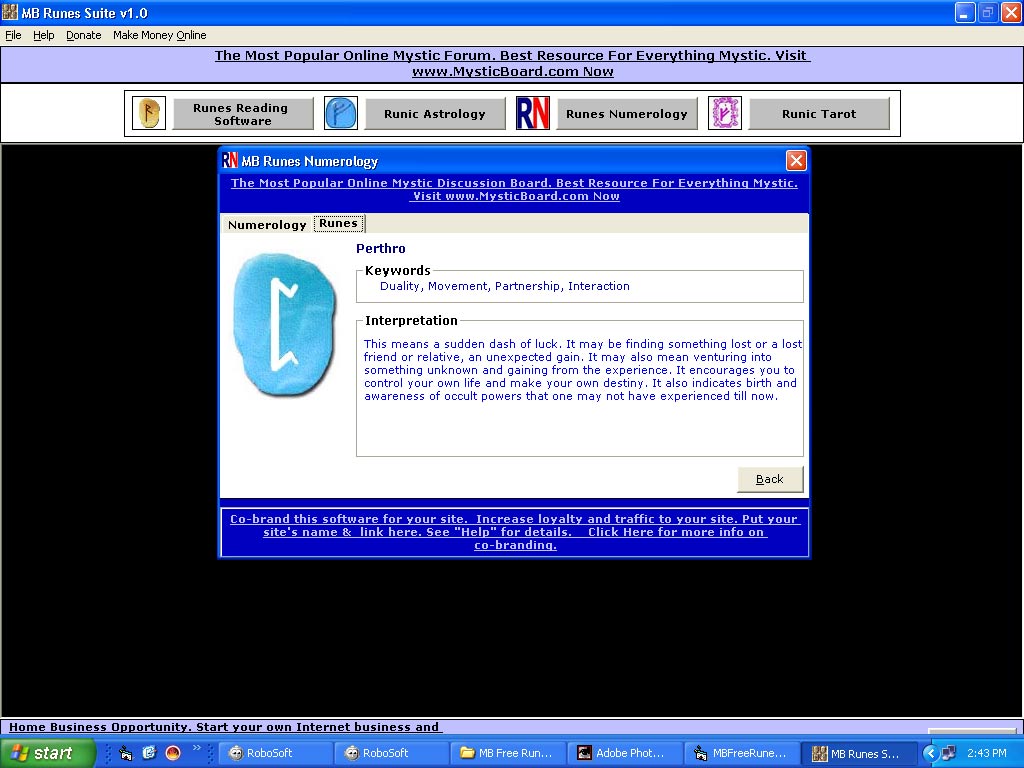The height and width of the screenshot is (768, 1024).
Task: Open the Runic Astrology module
Action: (x=435, y=114)
